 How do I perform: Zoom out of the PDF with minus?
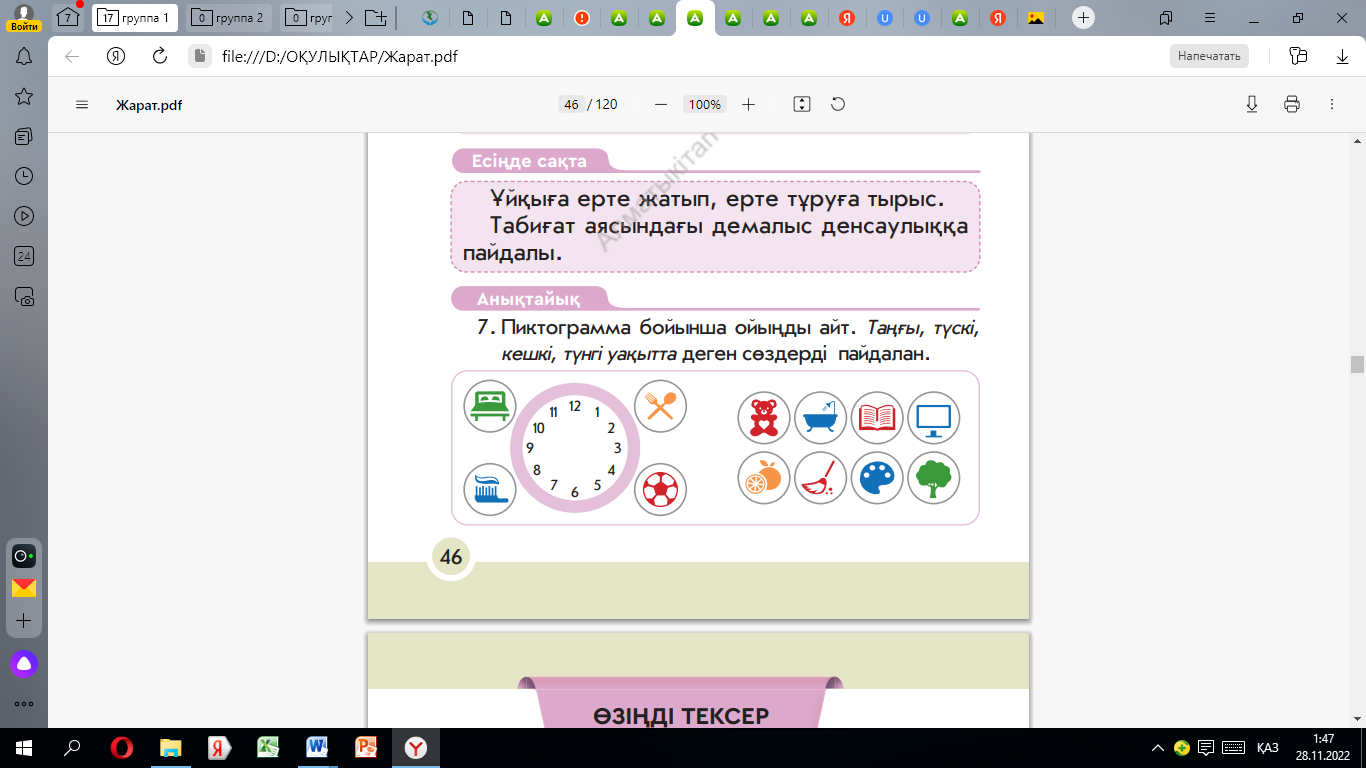tap(660, 104)
